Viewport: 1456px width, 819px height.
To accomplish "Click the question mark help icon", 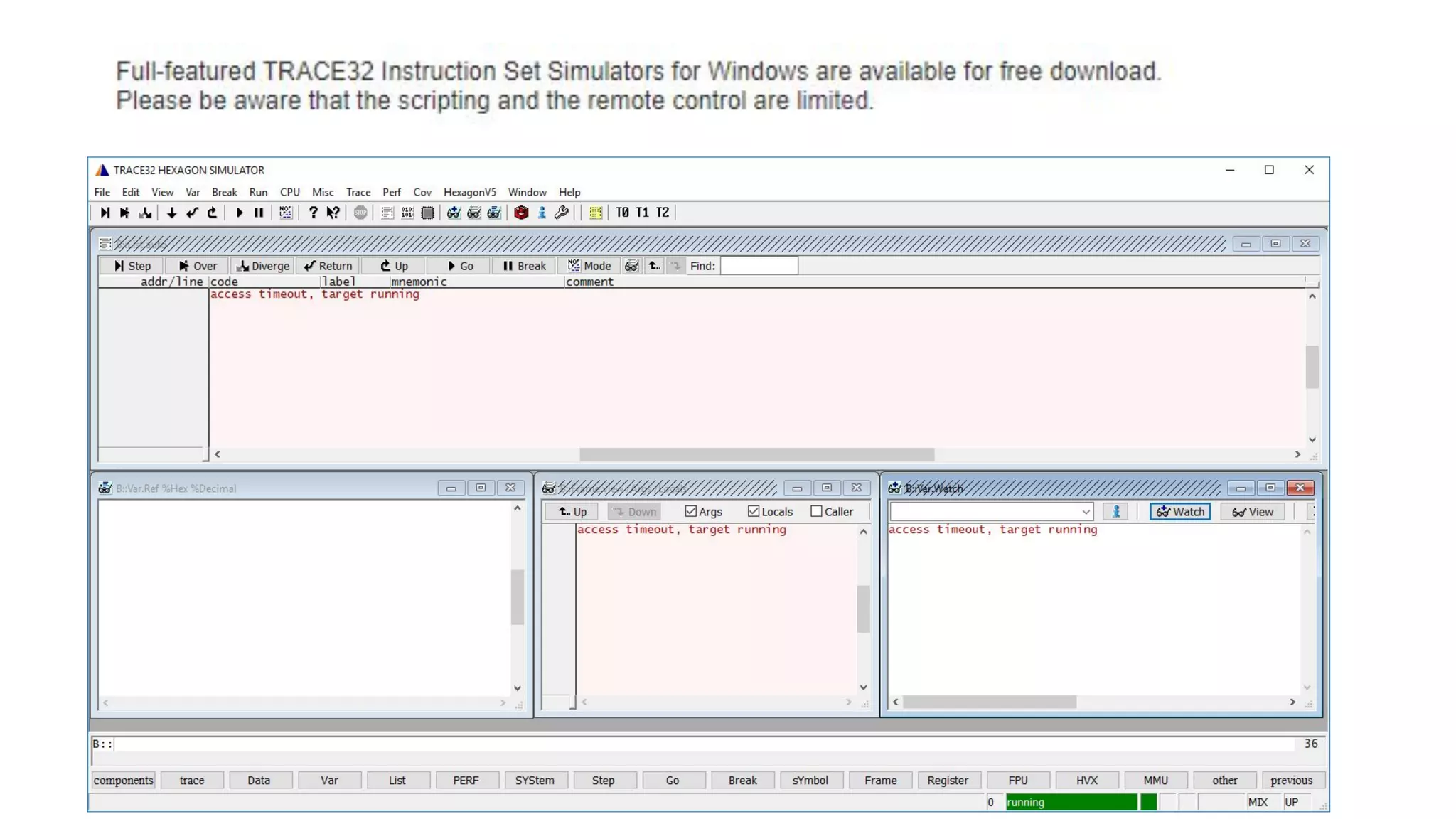I will tap(313, 213).
